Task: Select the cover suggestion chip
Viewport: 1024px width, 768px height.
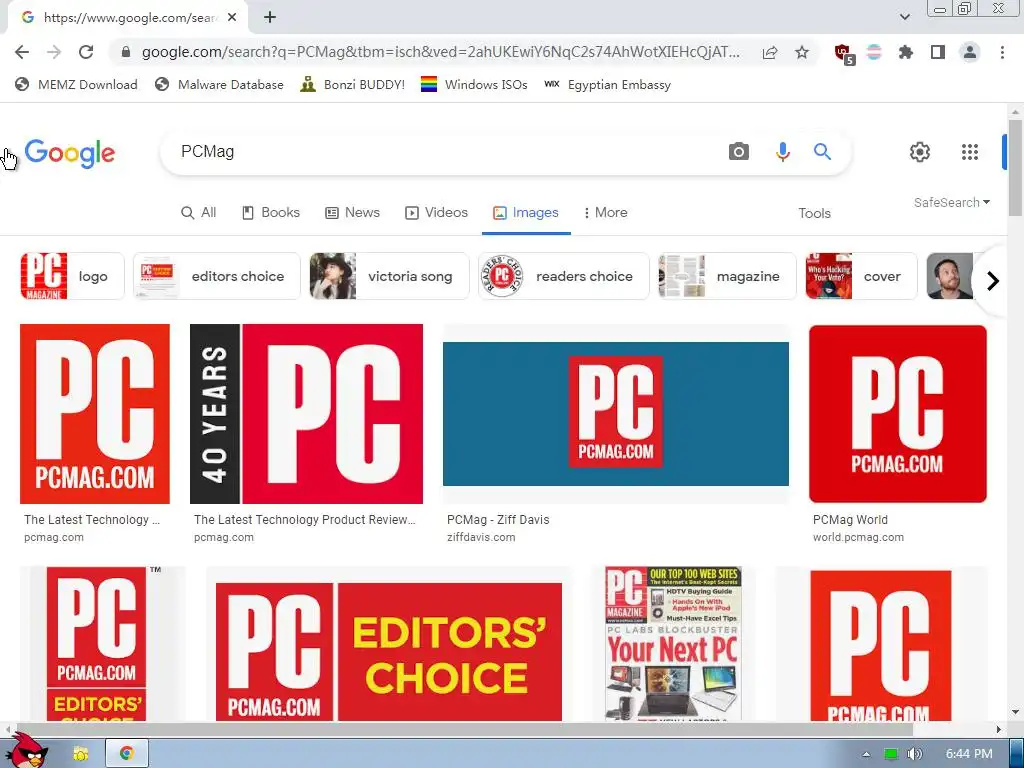Action: tap(861, 276)
